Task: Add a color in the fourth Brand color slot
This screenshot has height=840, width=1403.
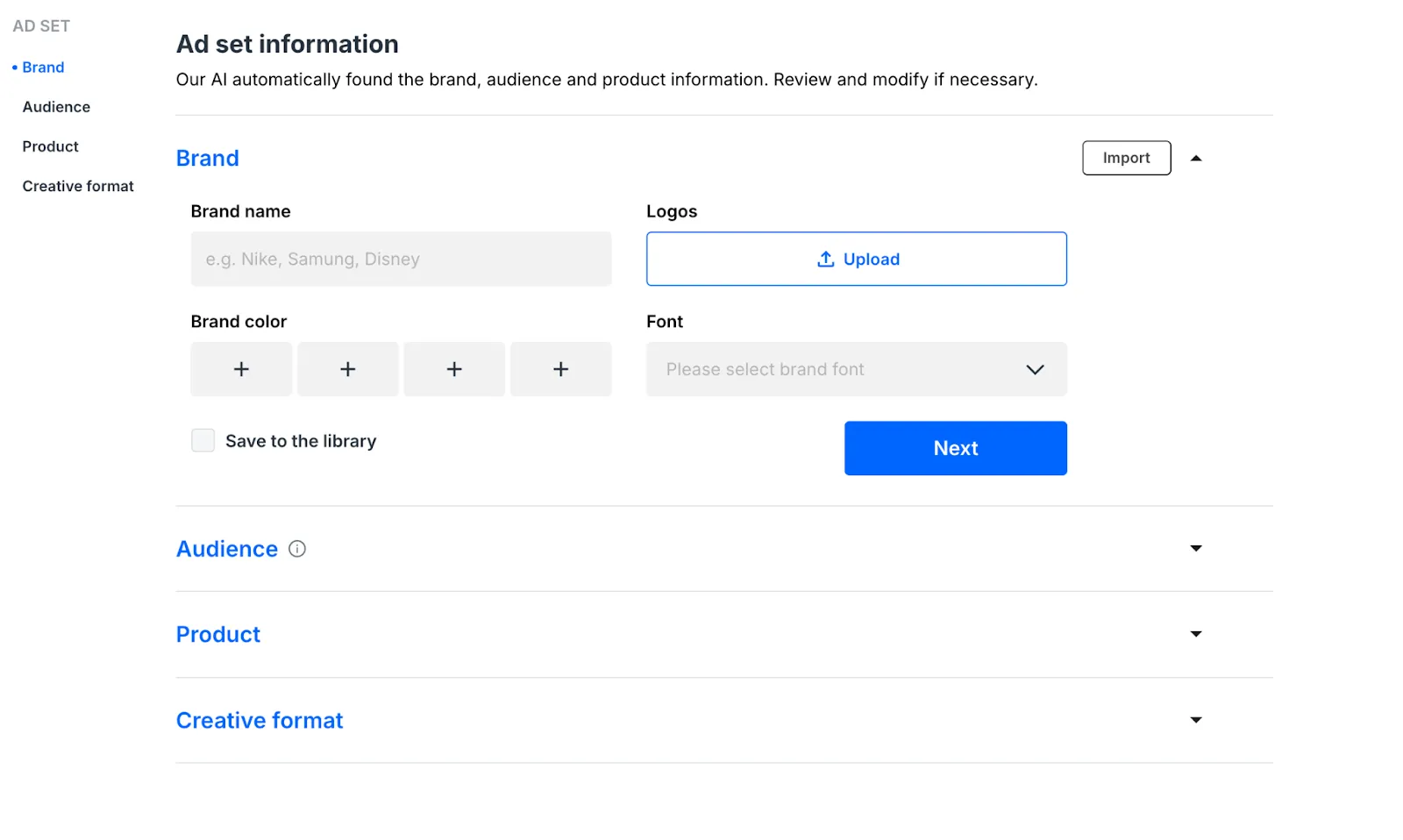Action: click(x=561, y=369)
